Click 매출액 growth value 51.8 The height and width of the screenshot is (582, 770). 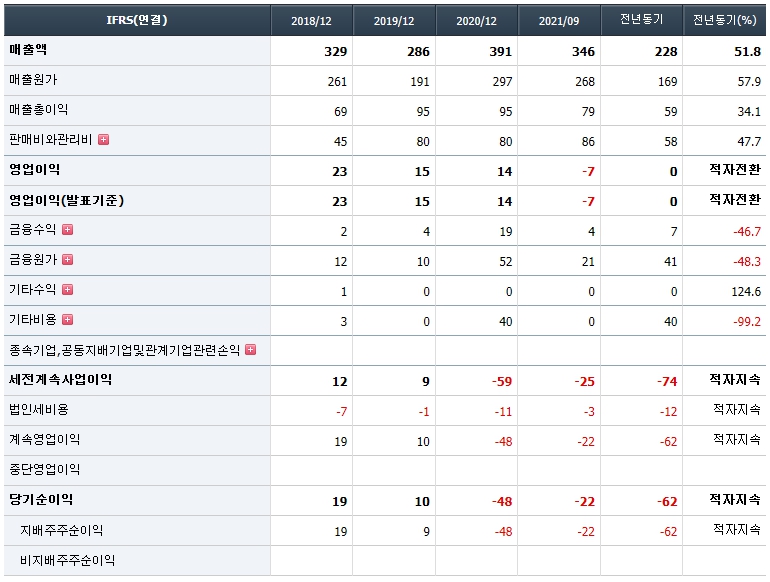(x=747, y=52)
